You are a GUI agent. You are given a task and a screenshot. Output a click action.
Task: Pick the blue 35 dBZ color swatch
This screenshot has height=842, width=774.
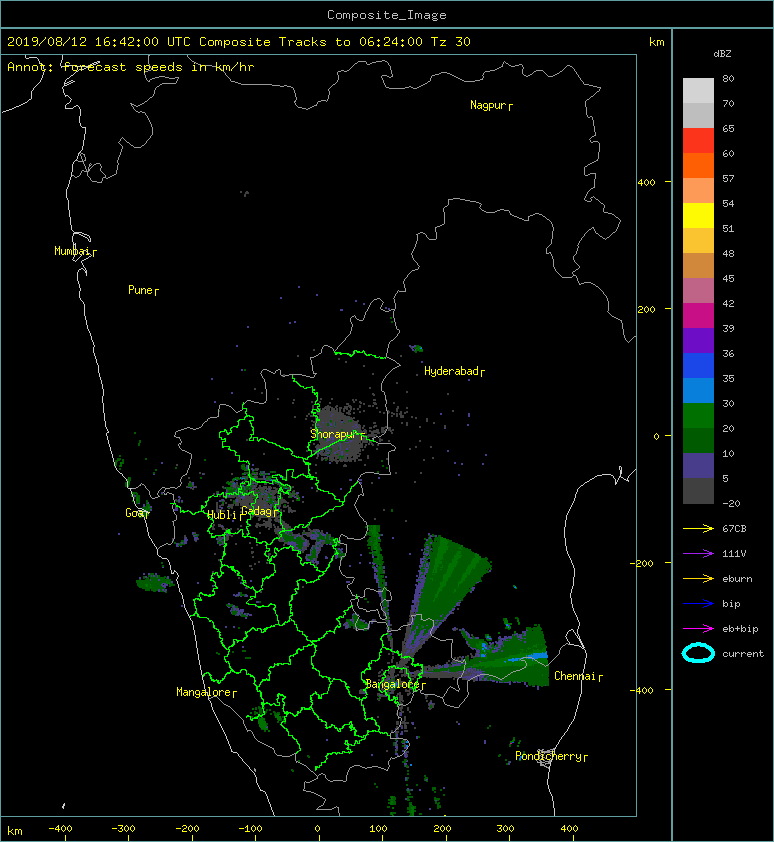[698, 365]
